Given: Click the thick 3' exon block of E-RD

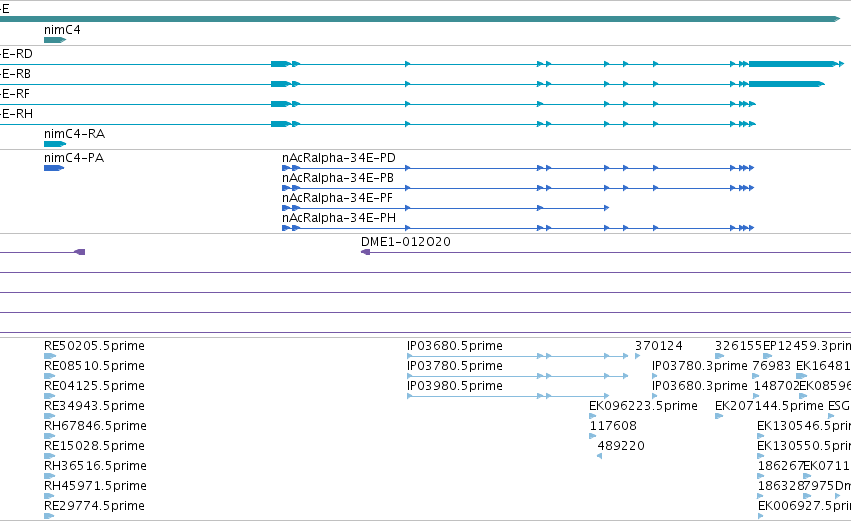Looking at the screenshot, I should pos(792,64).
